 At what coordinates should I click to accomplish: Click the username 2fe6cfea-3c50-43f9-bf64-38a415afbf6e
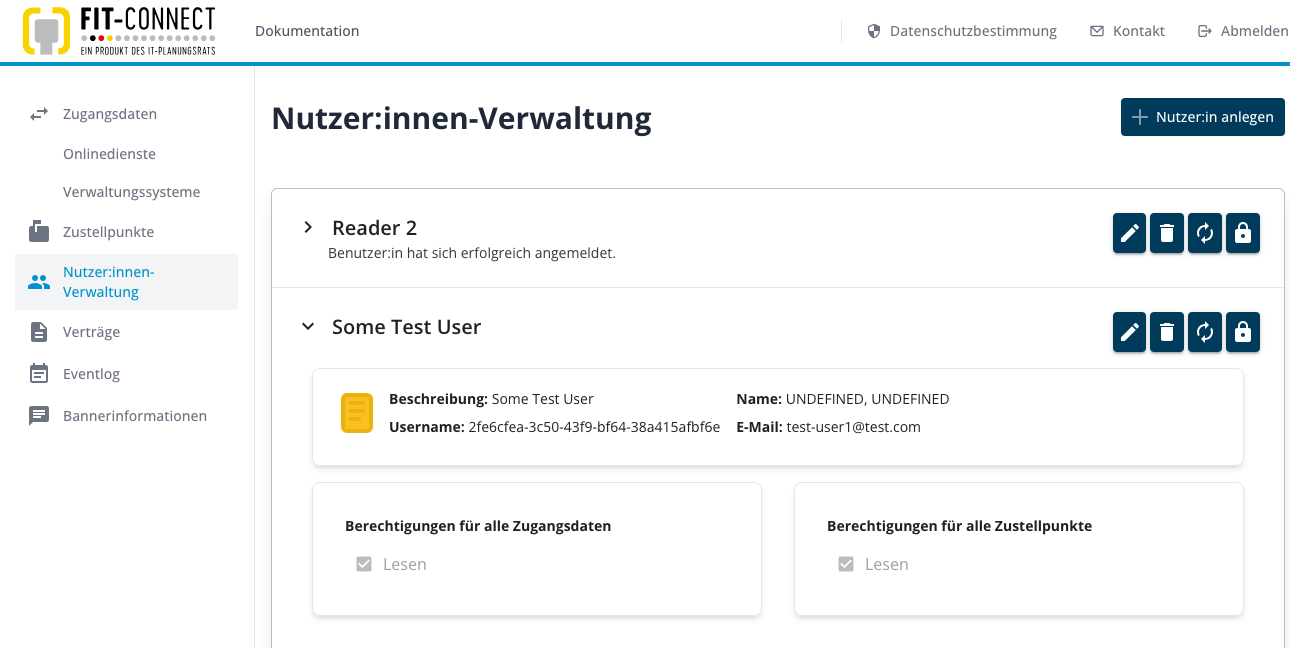coord(594,427)
